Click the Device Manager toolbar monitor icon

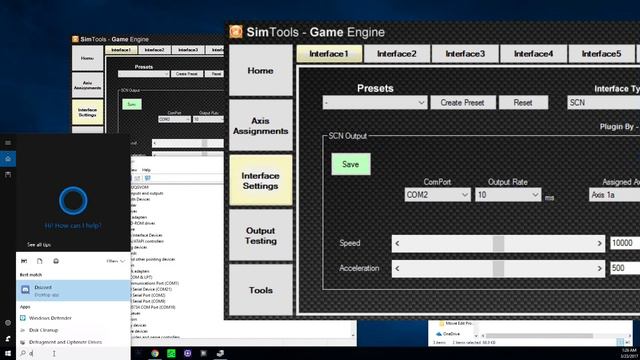click(148, 178)
